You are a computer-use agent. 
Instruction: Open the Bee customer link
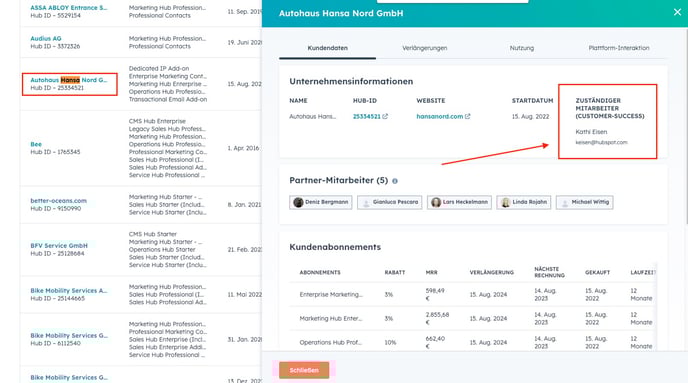36,144
